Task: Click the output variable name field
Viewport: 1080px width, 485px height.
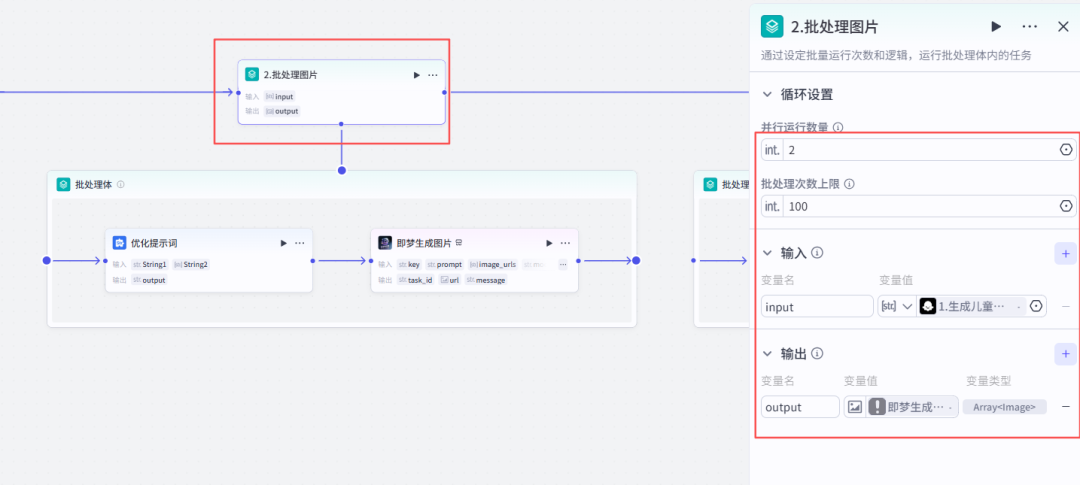Action: point(800,407)
